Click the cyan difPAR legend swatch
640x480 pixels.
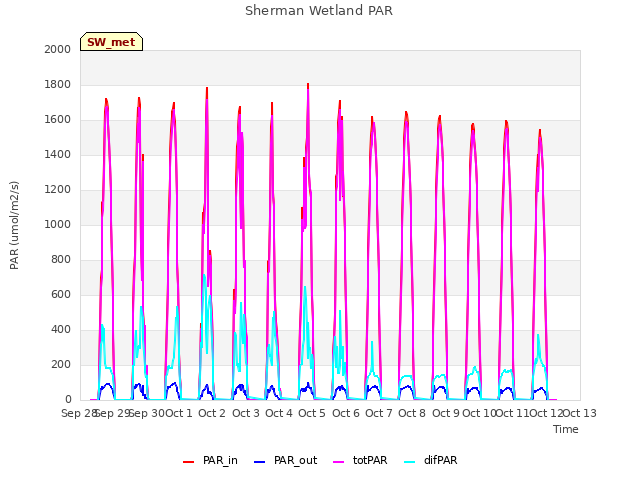[409, 462]
